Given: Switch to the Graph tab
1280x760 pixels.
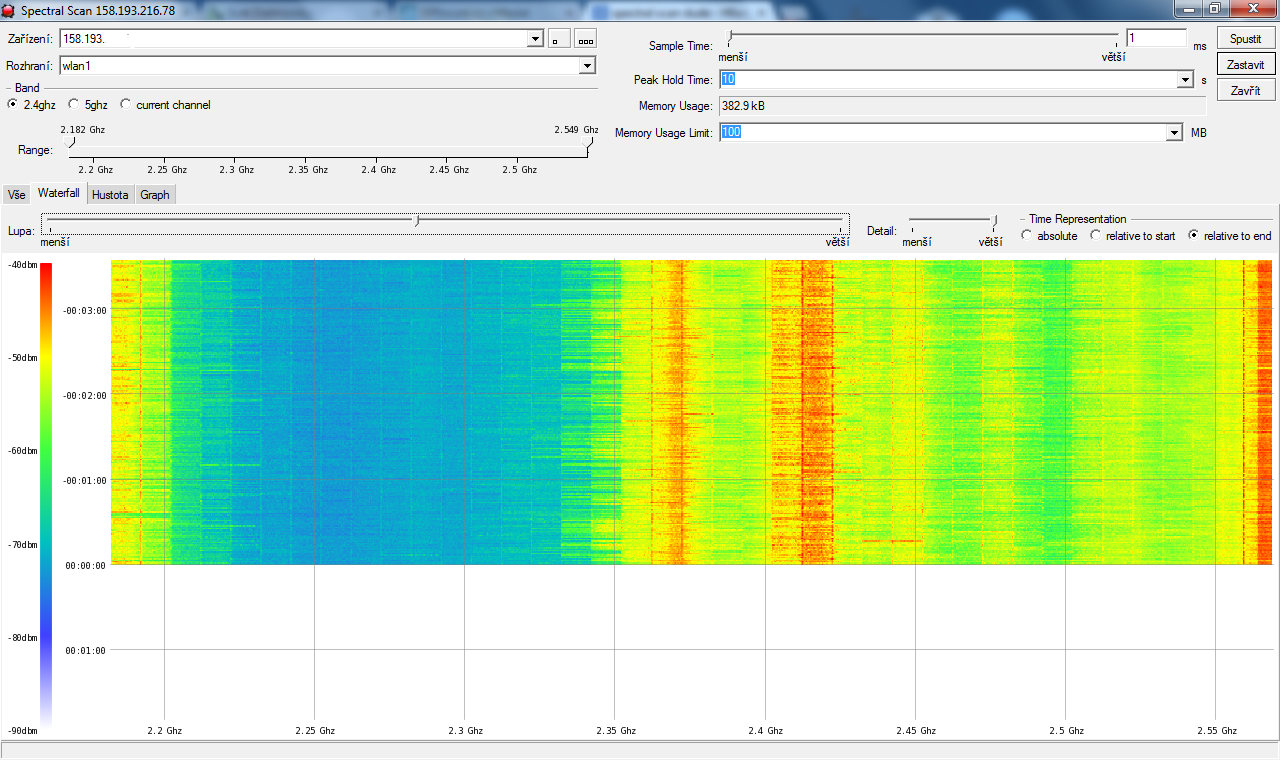Looking at the screenshot, I should point(155,195).
